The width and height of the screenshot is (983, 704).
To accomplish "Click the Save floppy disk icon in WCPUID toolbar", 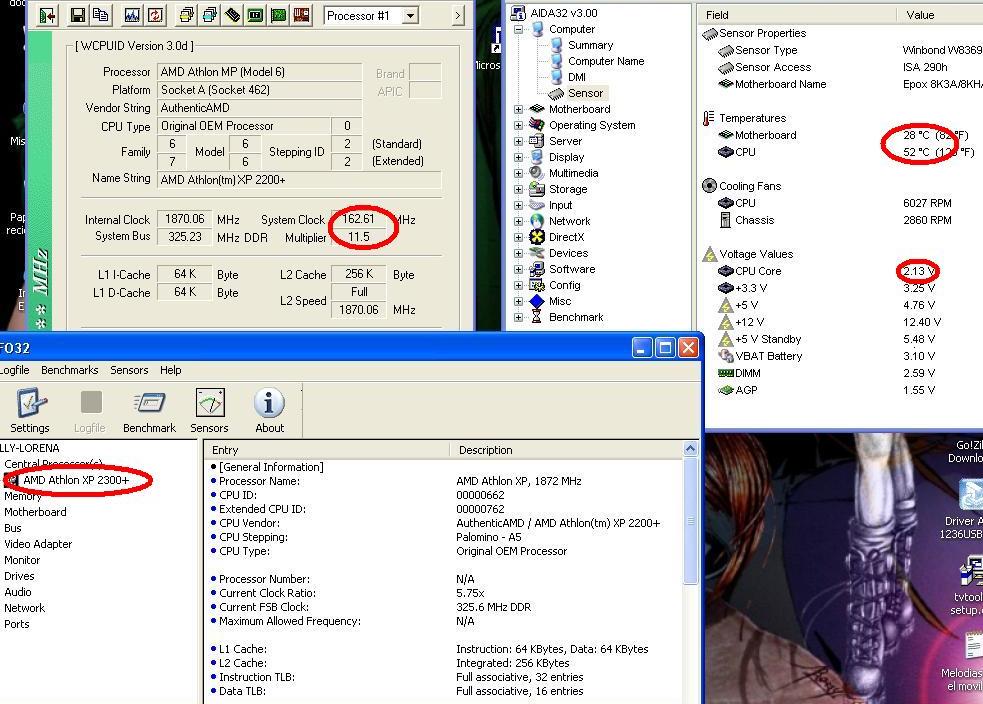I will (77, 15).
